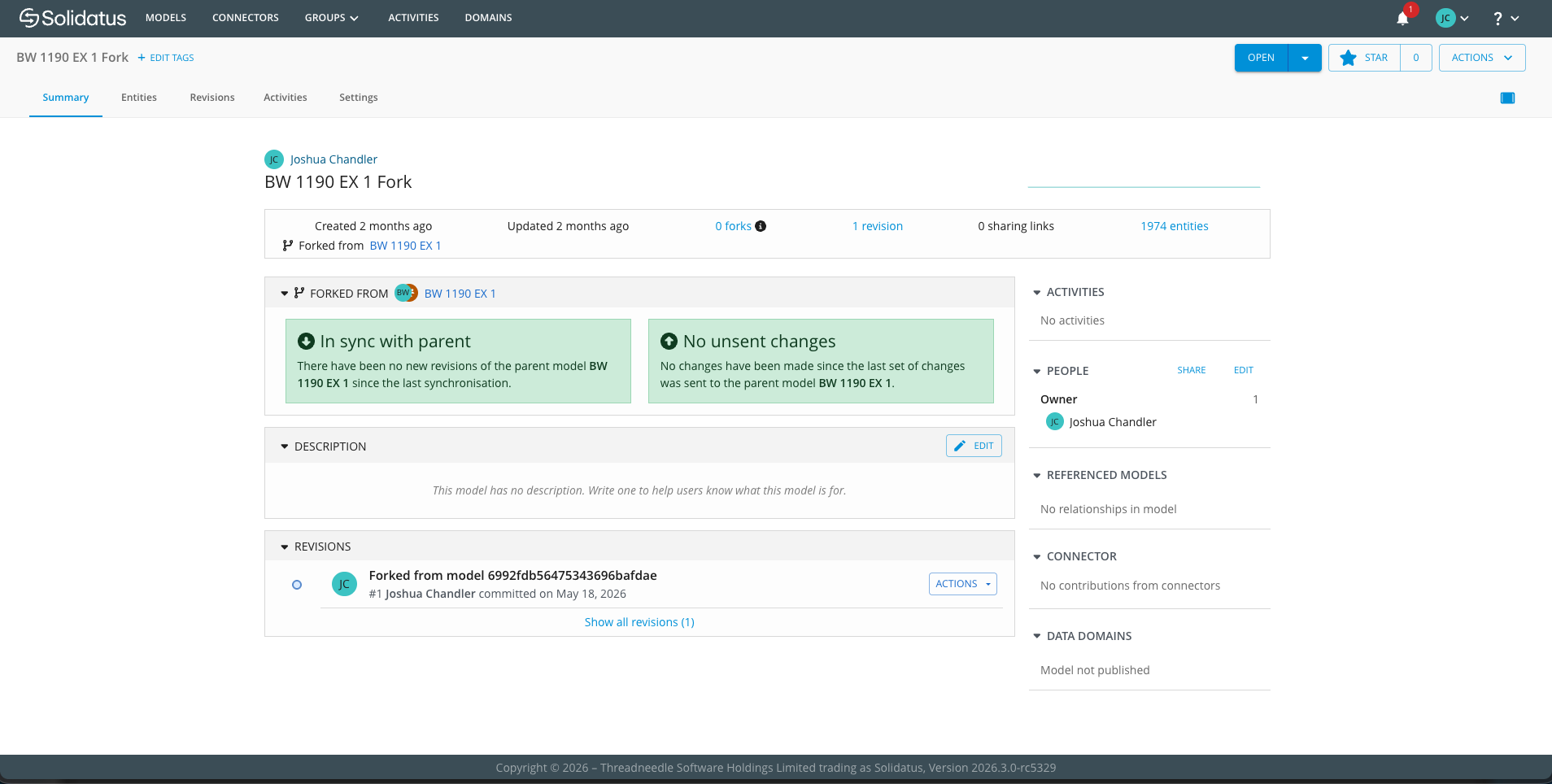Go to DOMAINS in top navigation

tap(488, 18)
